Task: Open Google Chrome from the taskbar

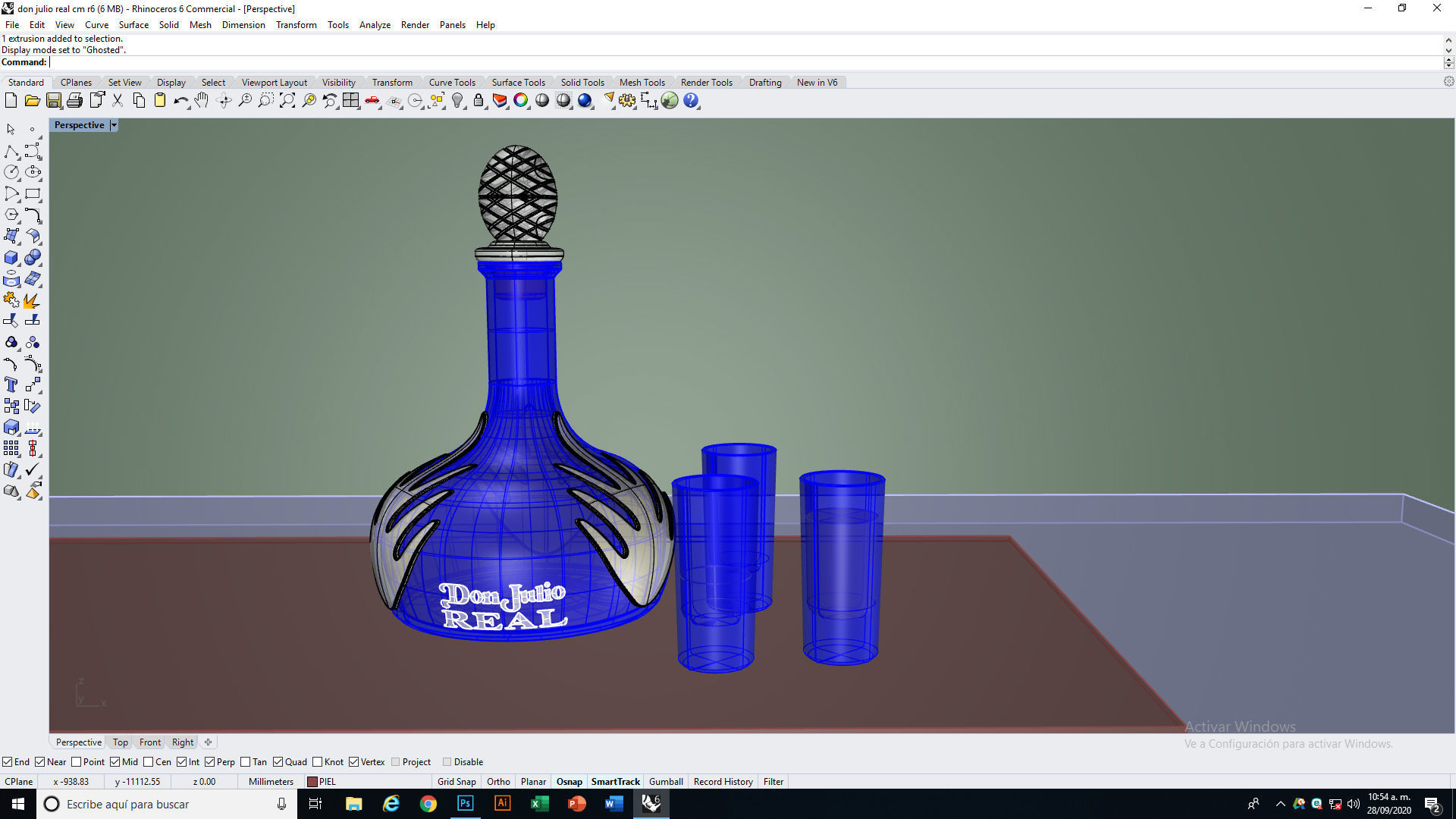Action: (428, 804)
